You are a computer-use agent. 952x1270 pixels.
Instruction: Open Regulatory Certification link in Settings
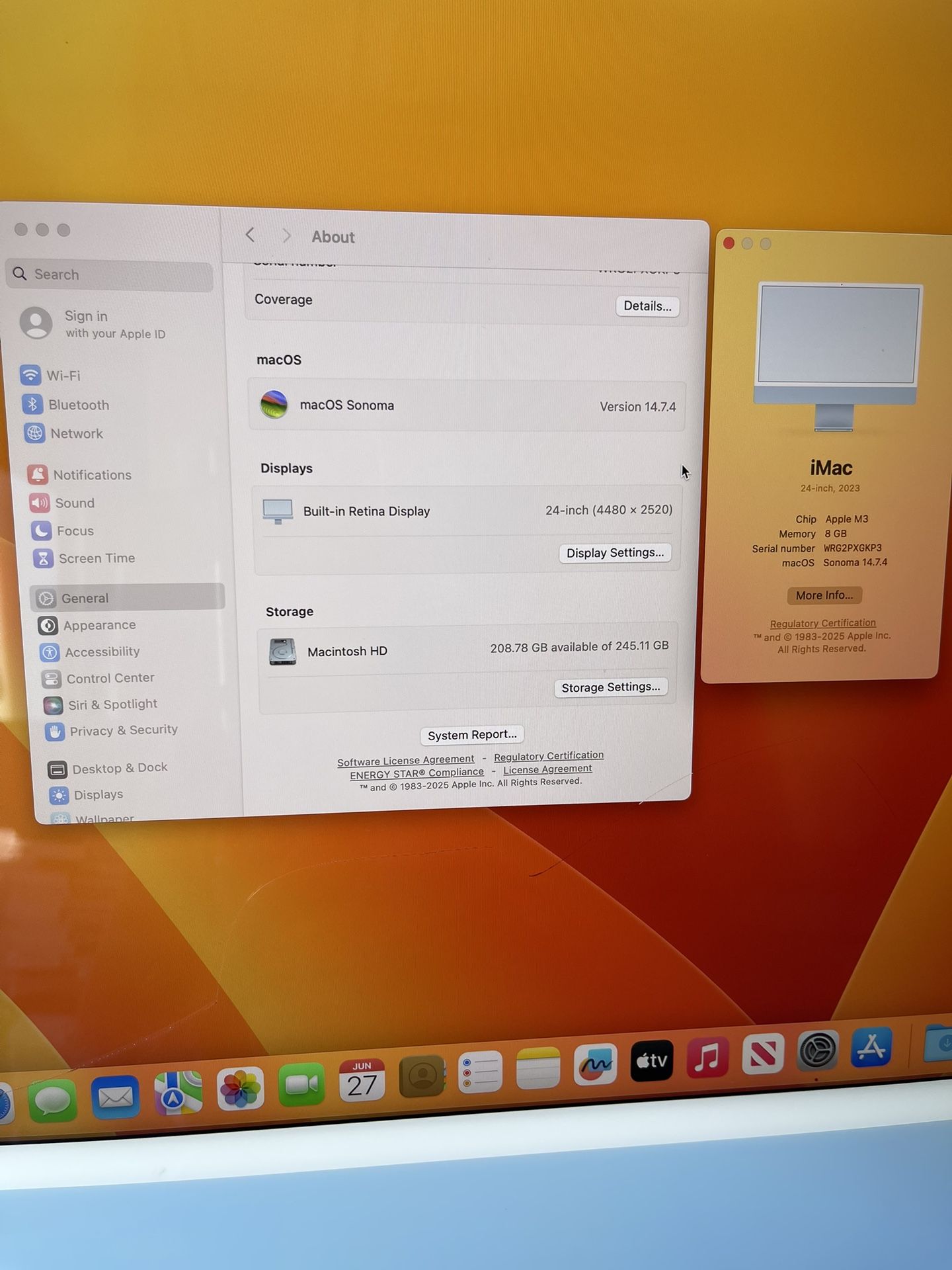click(x=549, y=755)
